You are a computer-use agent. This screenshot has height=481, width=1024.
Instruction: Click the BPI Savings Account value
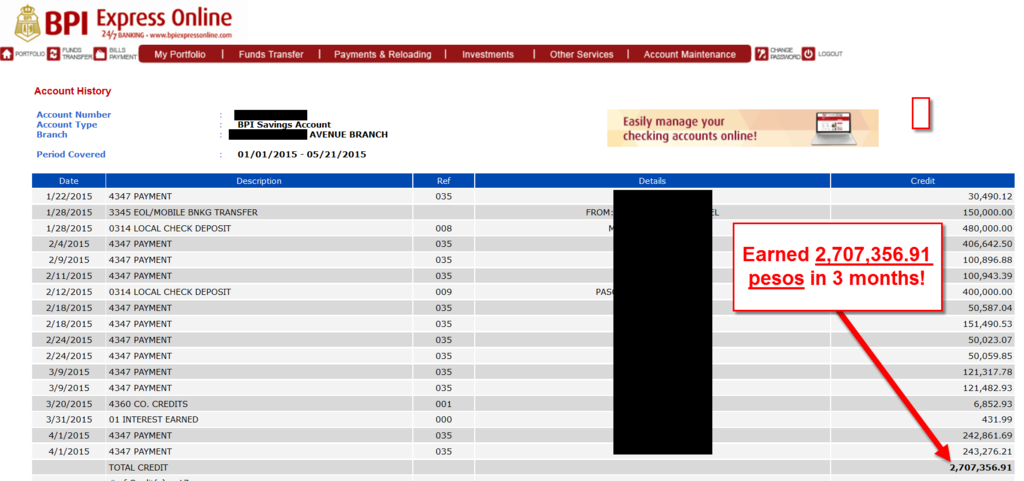[x=284, y=125]
